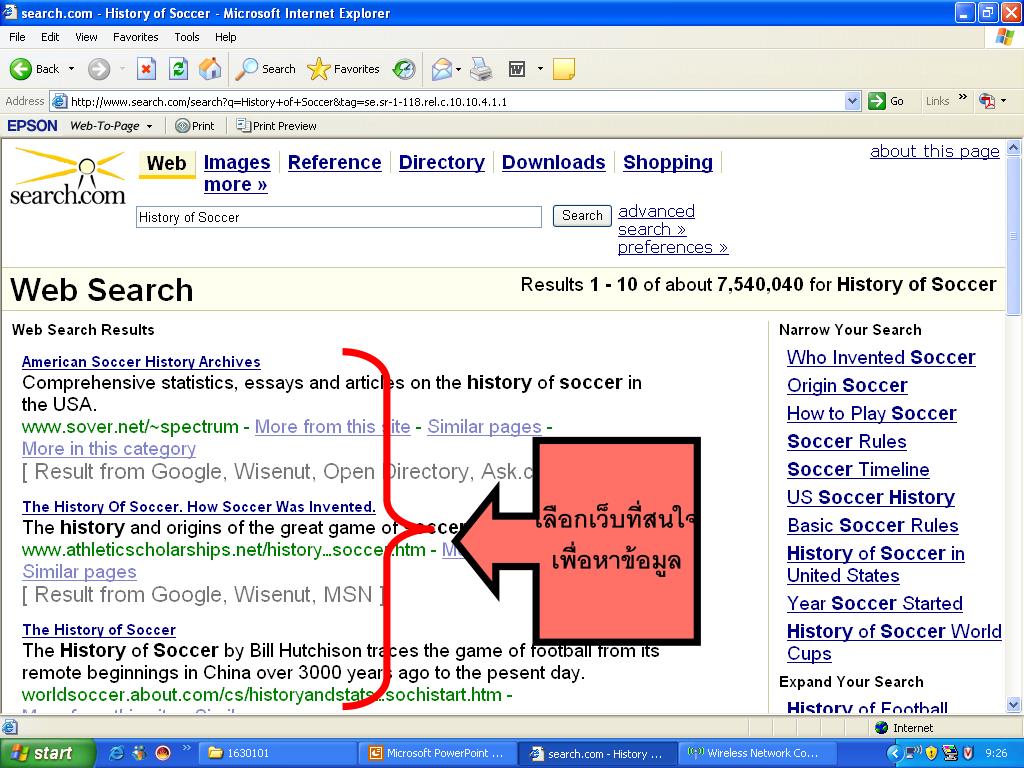Open the Search pane in the toolbar

[265, 69]
